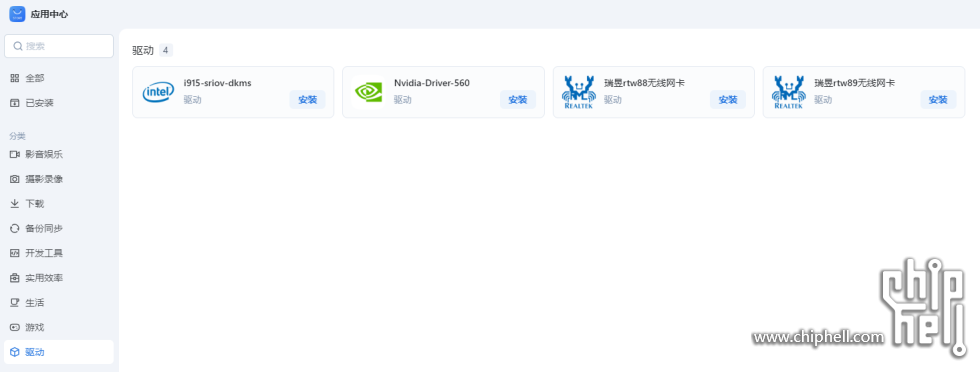980x372 pixels.
Task: Focus the 搜索 search field
Action: pyautogui.click(x=59, y=46)
